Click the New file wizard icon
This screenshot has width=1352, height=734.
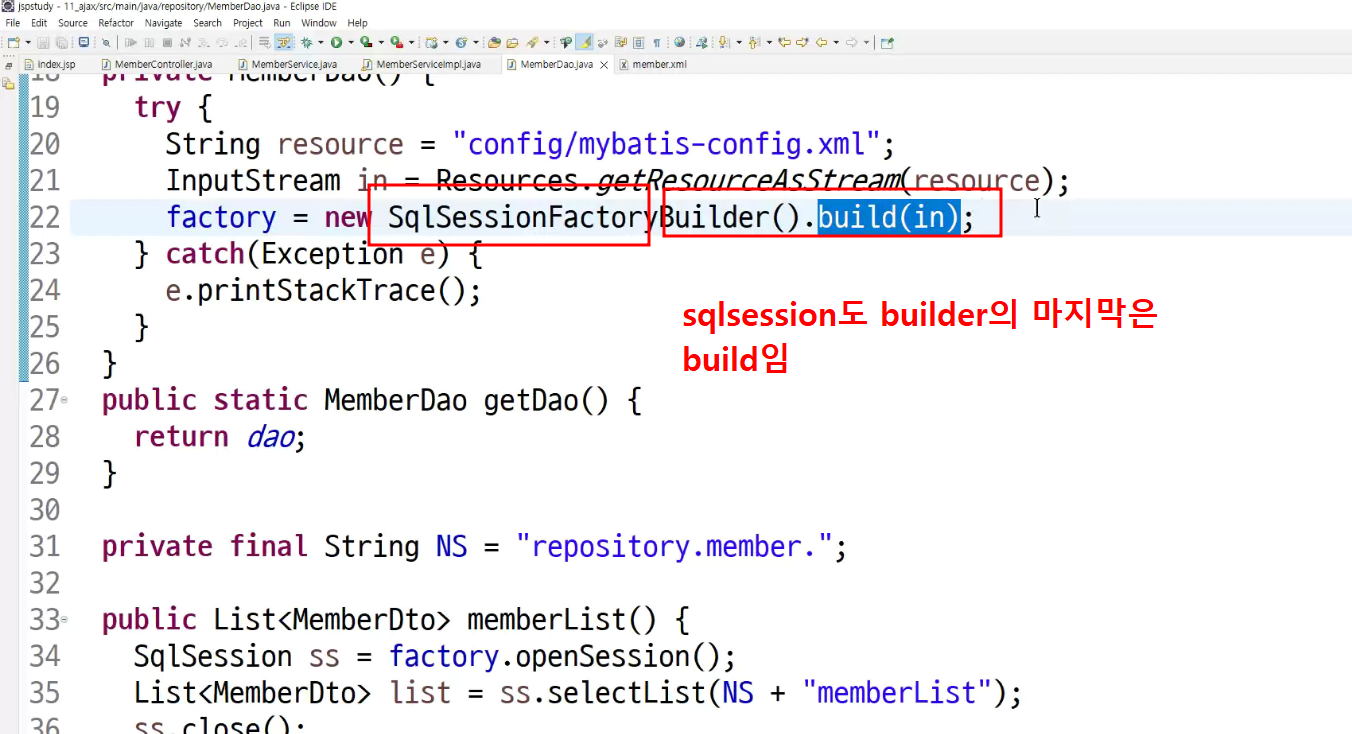coord(13,43)
